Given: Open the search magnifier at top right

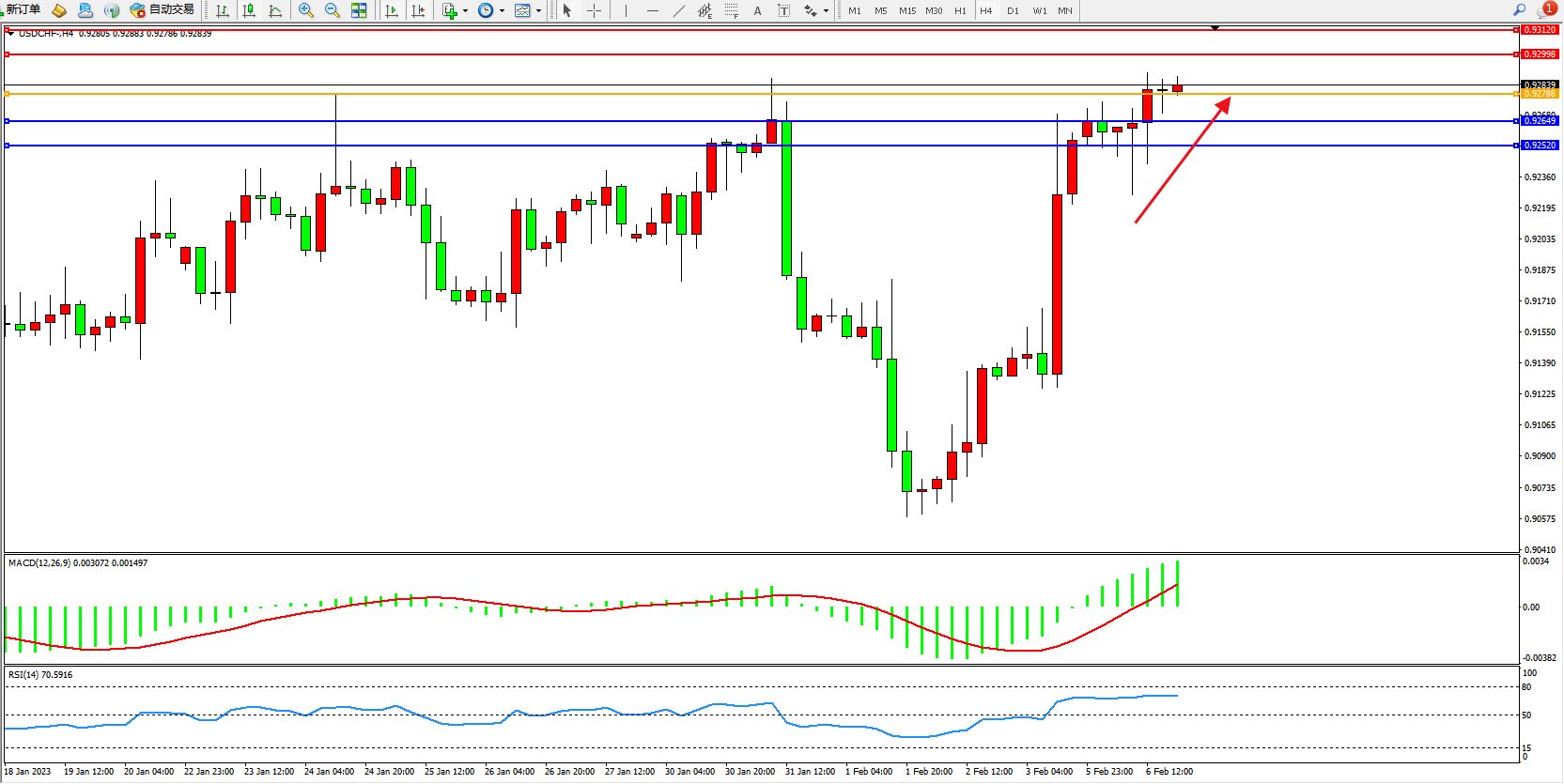Looking at the screenshot, I should pyautogui.click(x=1519, y=9).
